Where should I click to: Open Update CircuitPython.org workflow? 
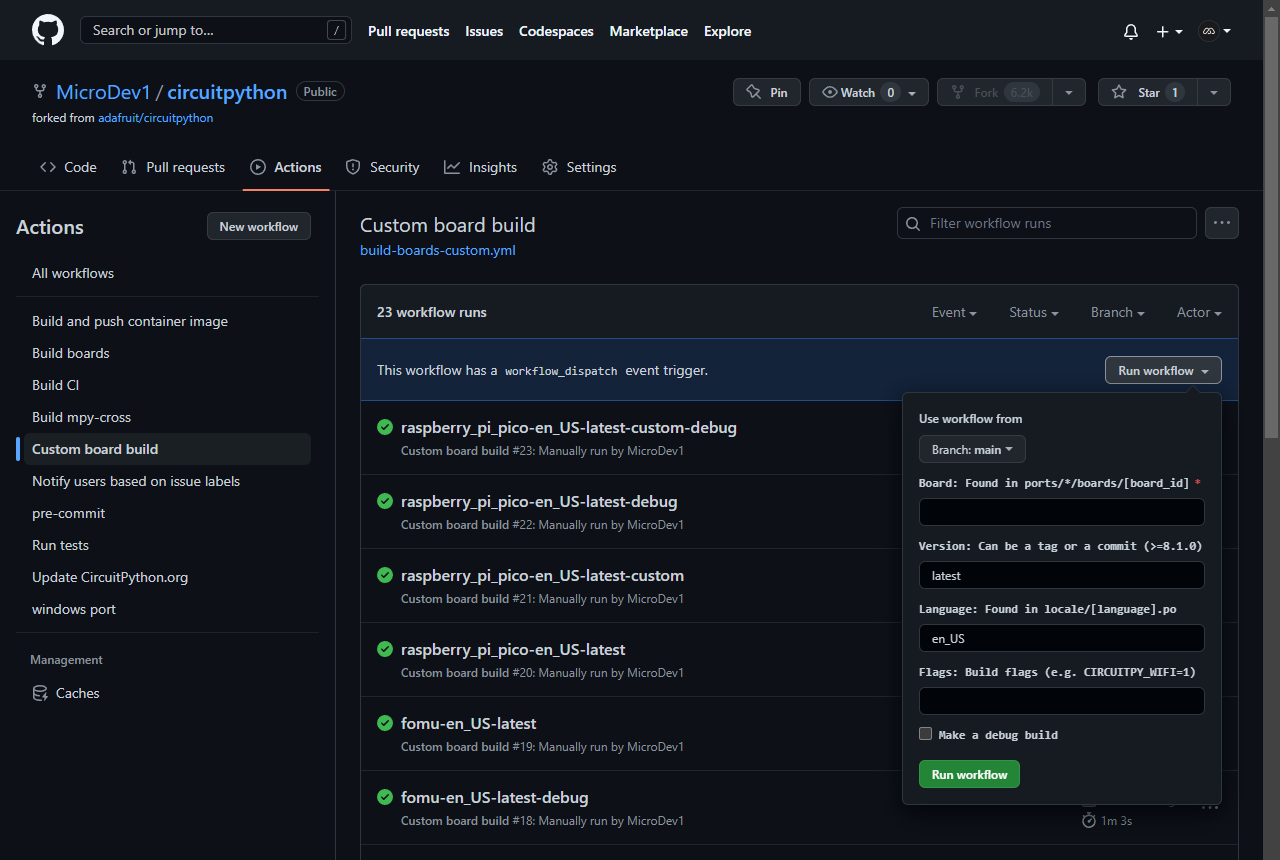tap(110, 577)
